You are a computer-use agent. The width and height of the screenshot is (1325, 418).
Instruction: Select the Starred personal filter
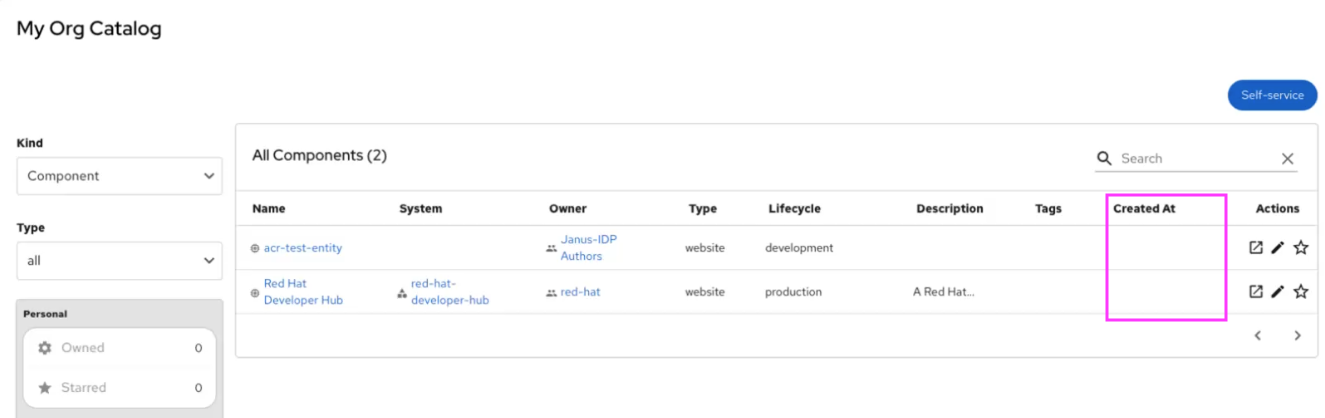pos(119,387)
